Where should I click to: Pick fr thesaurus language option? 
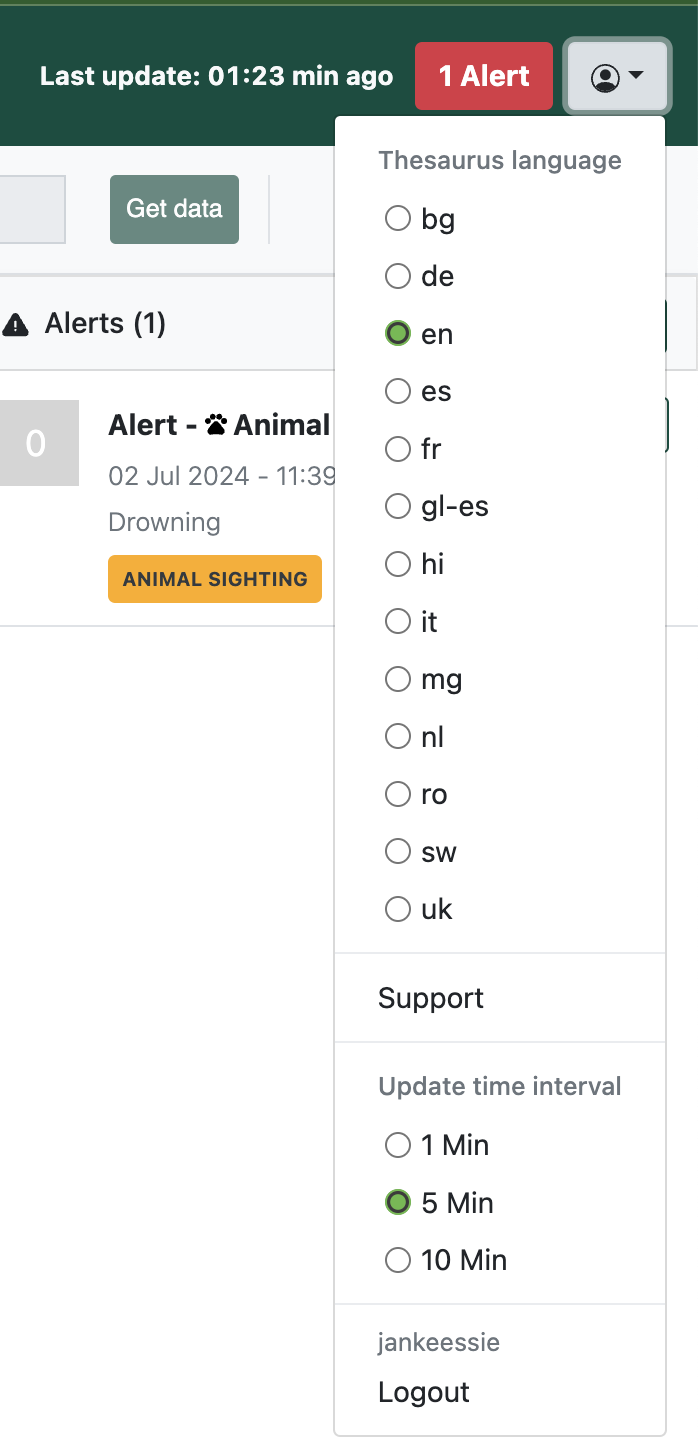pyautogui.click(x=398, y=449)
